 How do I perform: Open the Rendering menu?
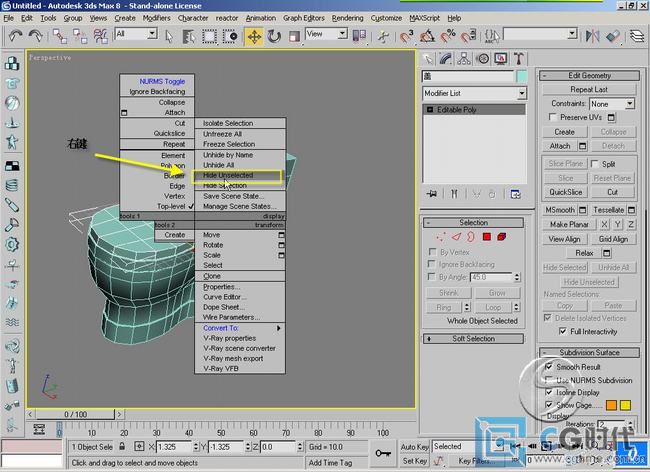click(x=347, y=18)
